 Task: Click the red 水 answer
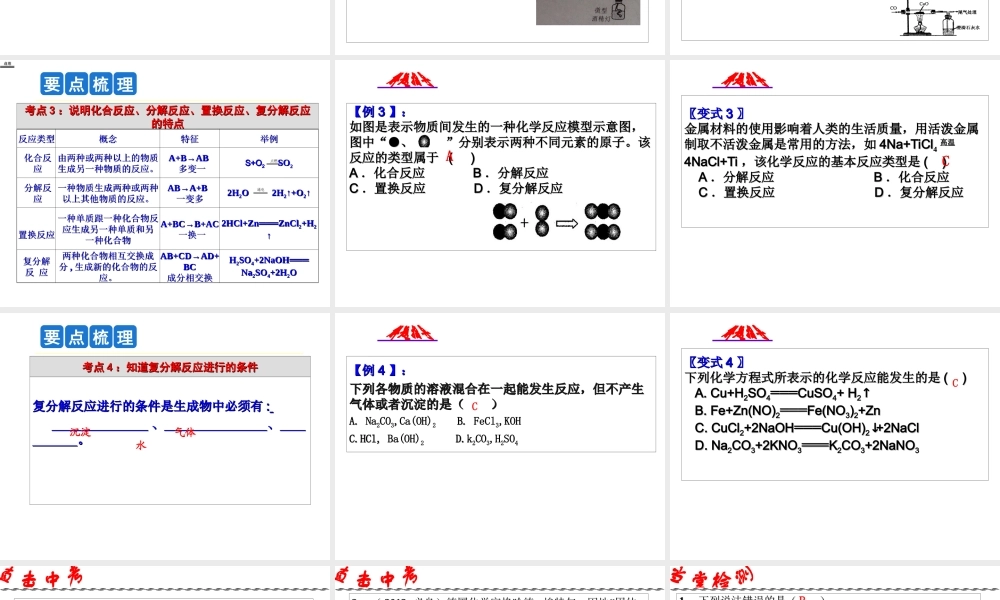[140, 445]
